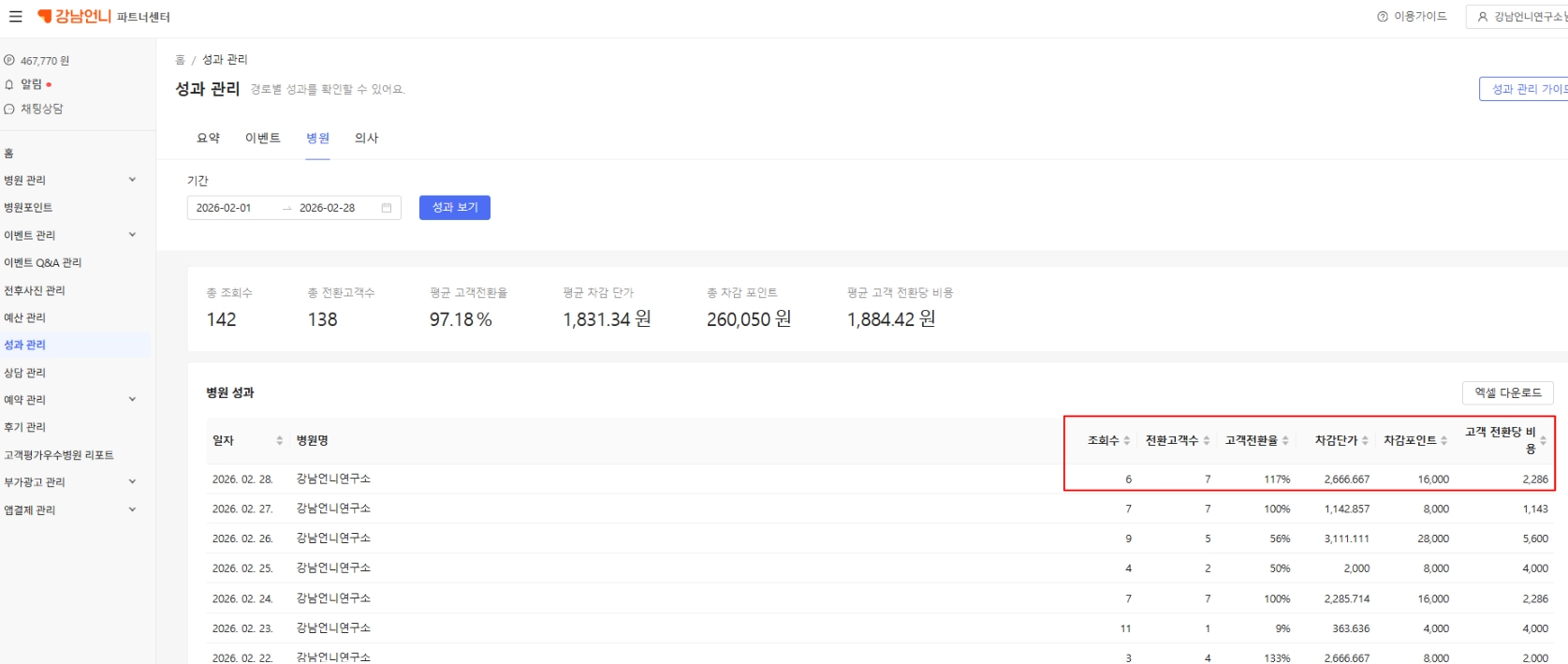
Task: Expand 병원 관리 sidebar menu
Action: pos(132,180)
